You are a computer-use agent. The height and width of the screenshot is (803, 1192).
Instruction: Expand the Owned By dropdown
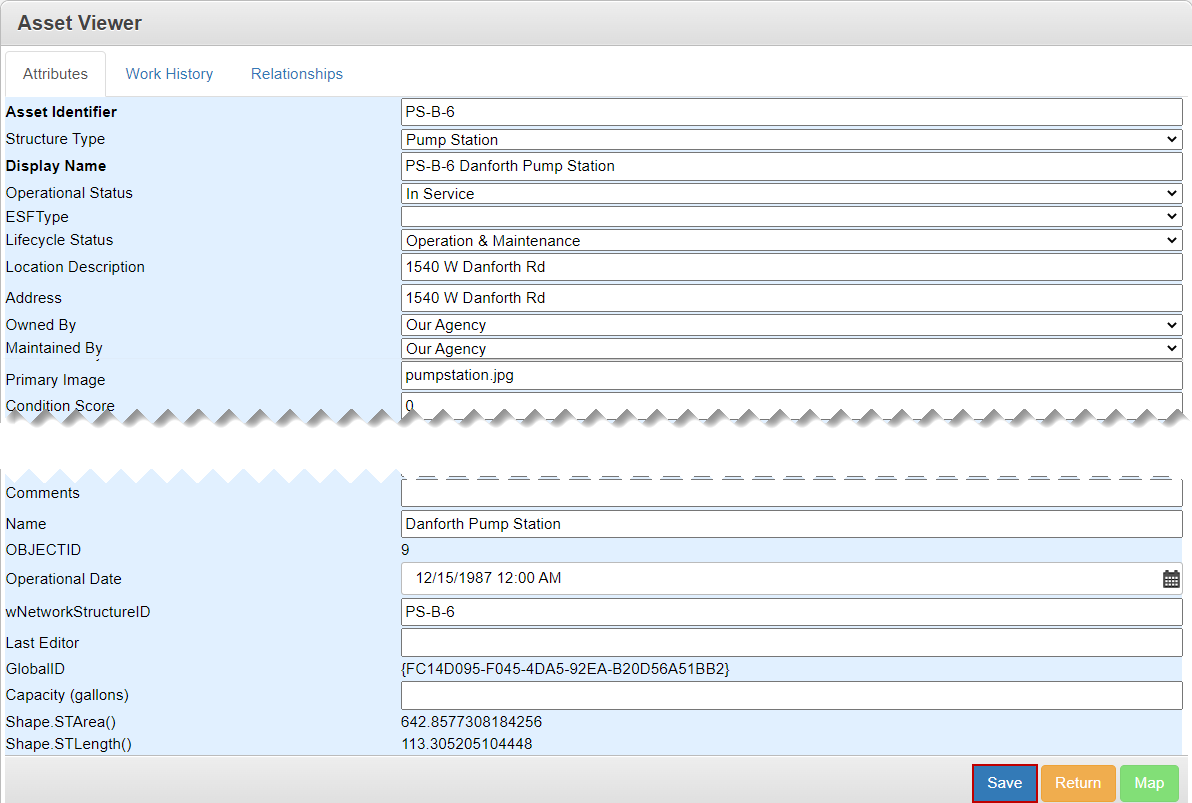[x=791, y=325]
